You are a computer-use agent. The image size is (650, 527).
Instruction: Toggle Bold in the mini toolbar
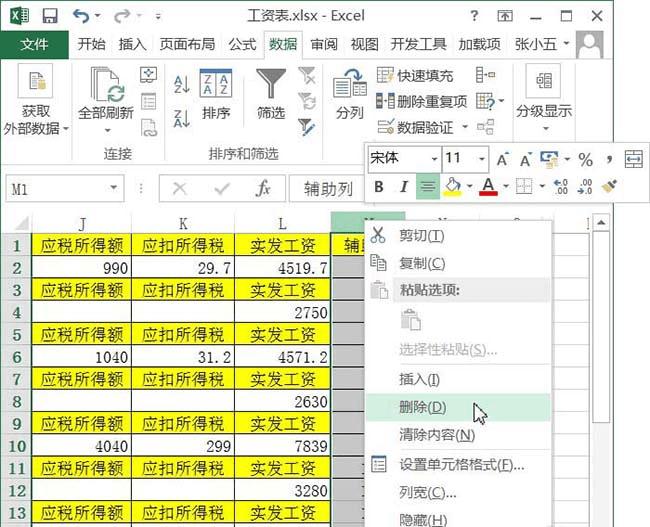tap(378, 187)
